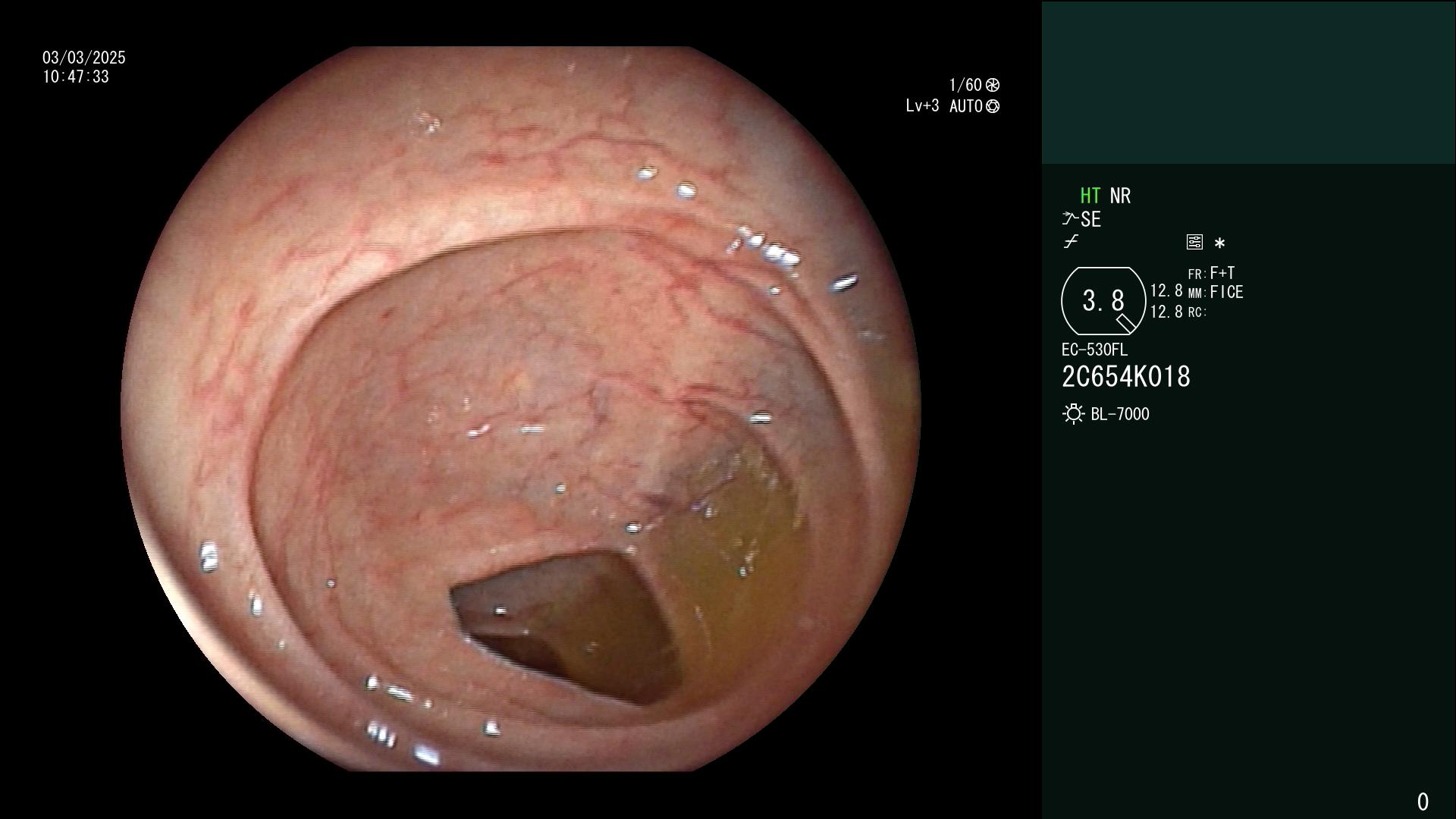Click the NR noise reduction indicator
The width and height of the screenshot is (1456, 819).
(1120, 196)
